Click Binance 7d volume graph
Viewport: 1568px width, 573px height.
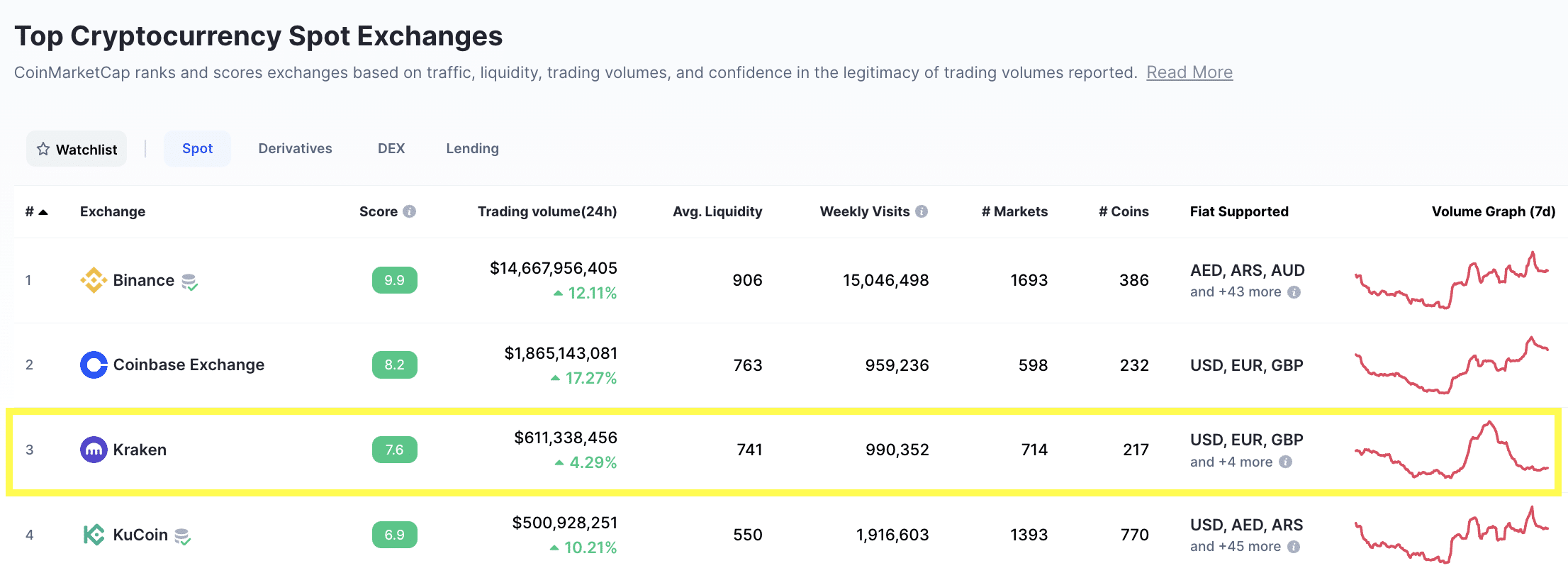tap(1452, 280)
